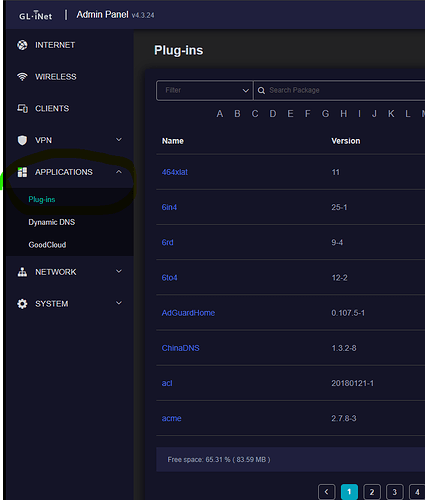
Task: Expand the System menu chevron
Action: [119, 303]
